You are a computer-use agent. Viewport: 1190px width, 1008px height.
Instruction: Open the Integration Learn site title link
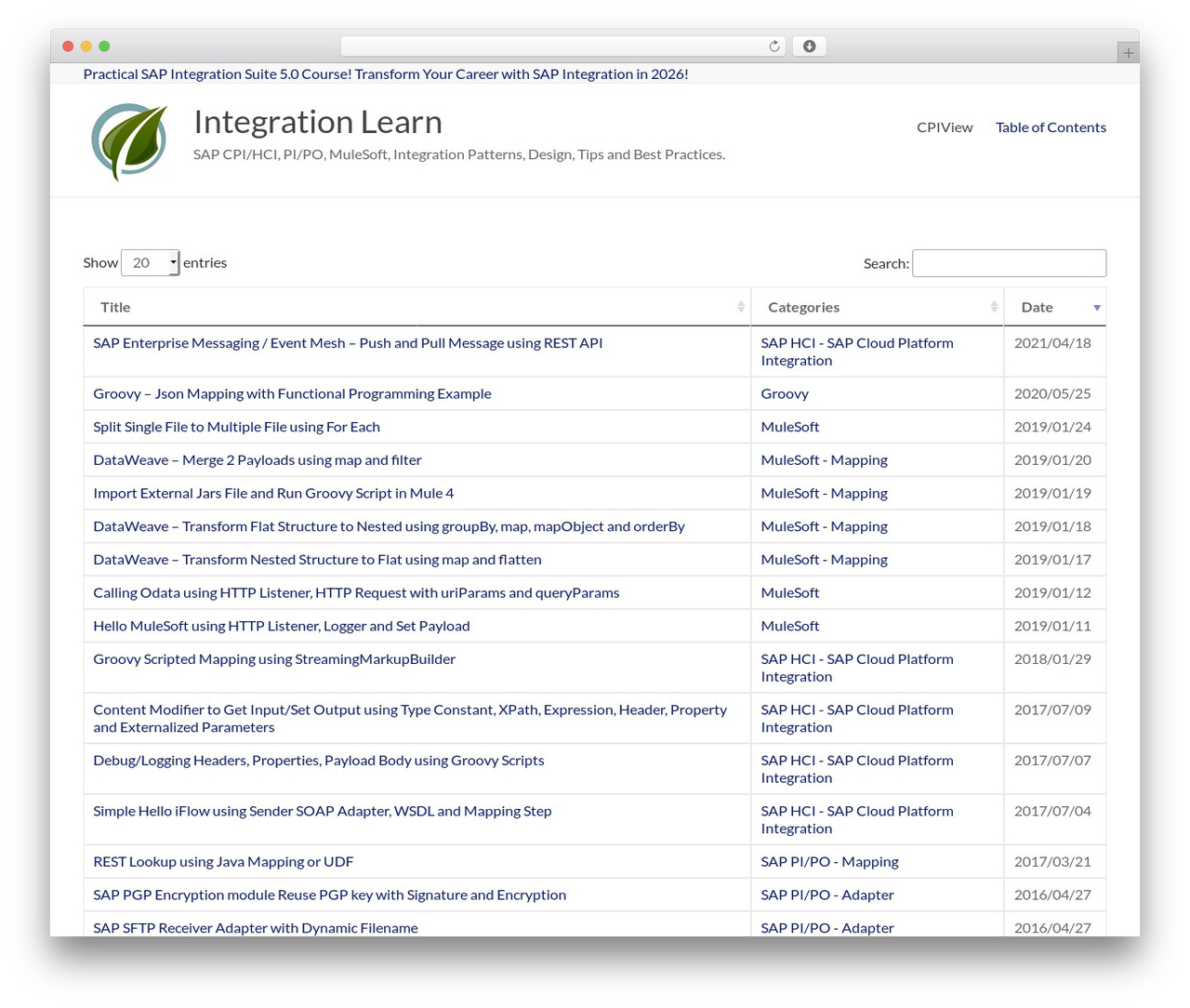318,122
